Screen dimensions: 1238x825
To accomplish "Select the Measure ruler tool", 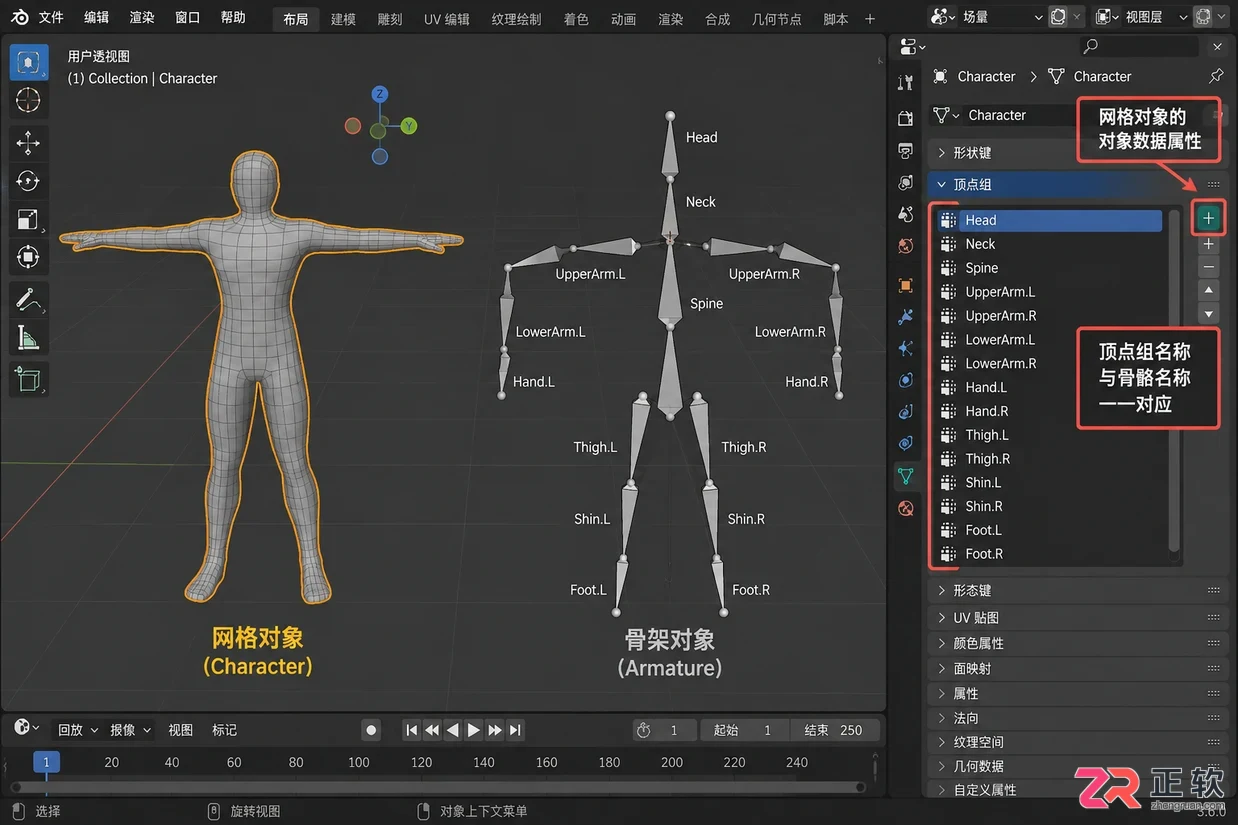I will (28, 338).
